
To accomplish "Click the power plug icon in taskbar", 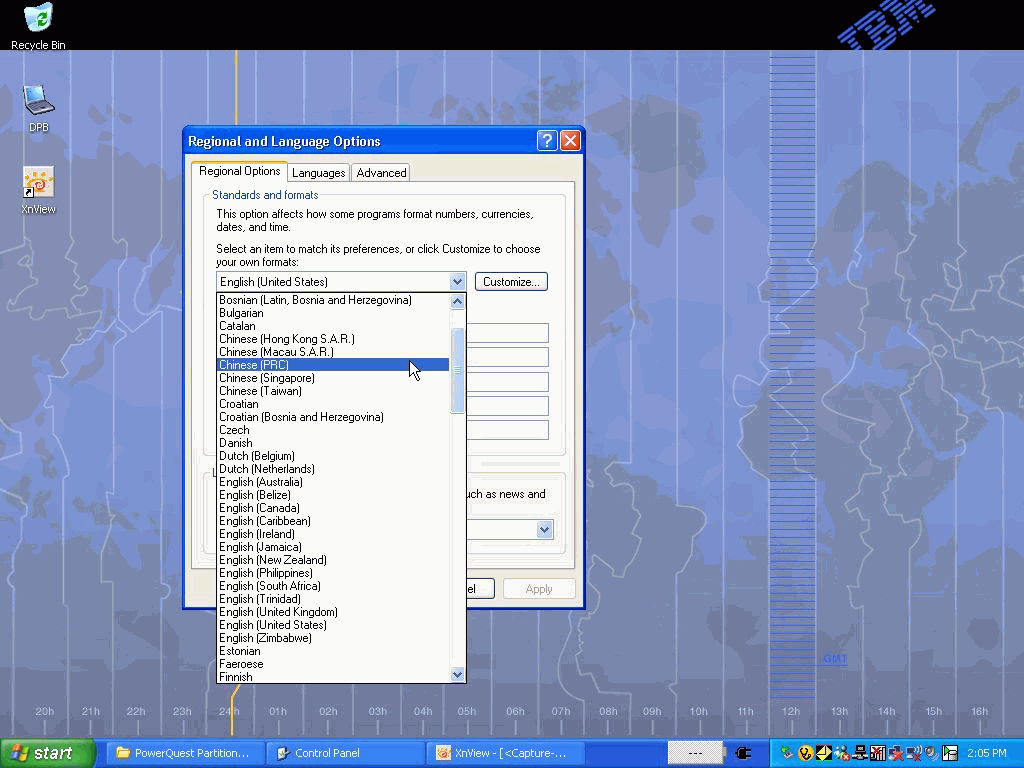I will (x=743, y=753).
